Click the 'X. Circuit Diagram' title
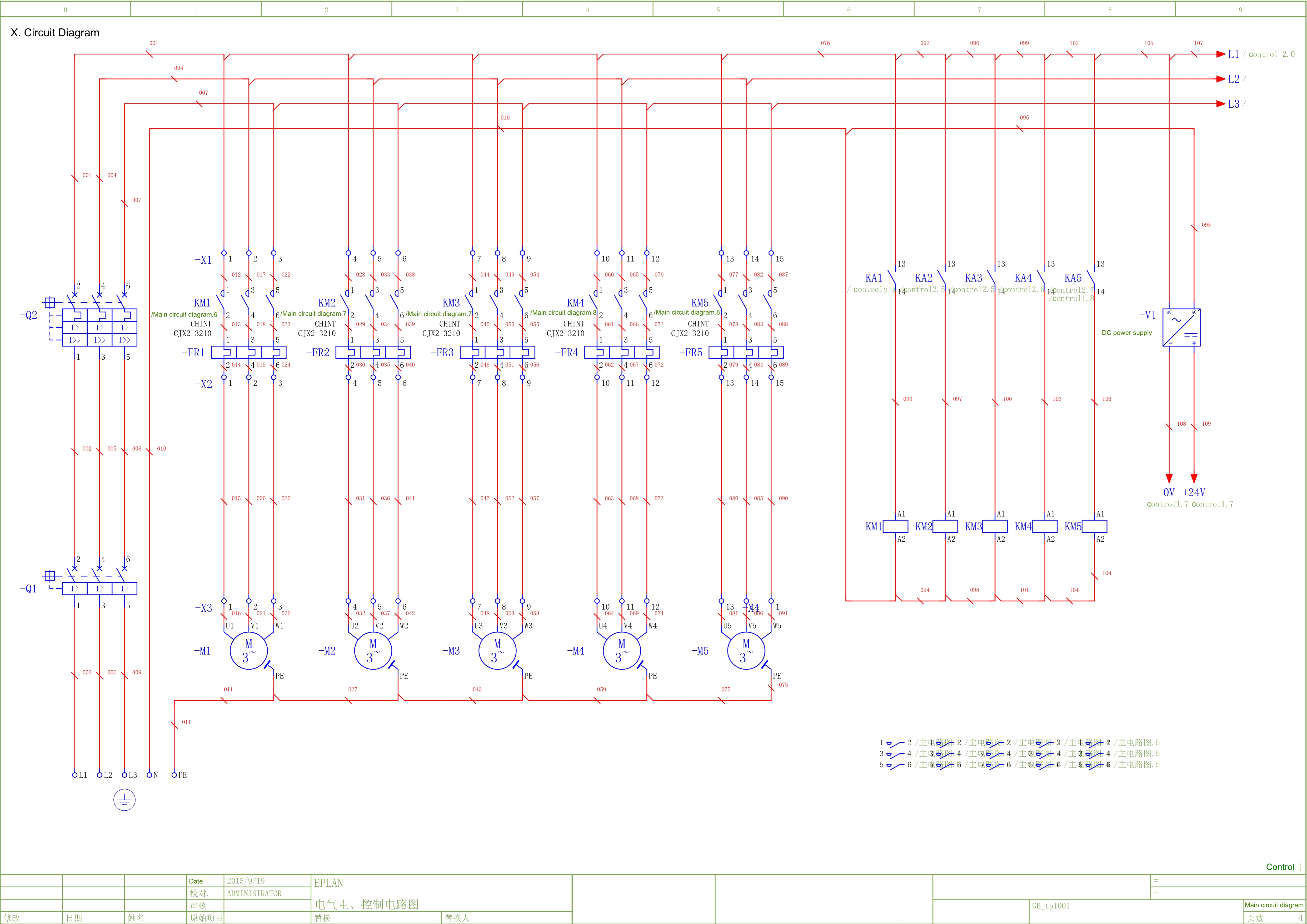The height and width of the screenshot is (924, 1307). point(55,32)
